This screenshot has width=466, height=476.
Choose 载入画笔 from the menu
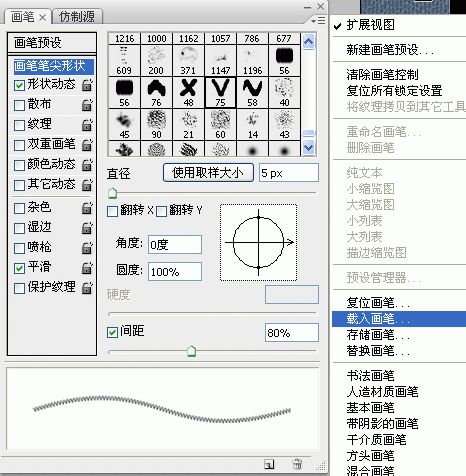point(399,319)
